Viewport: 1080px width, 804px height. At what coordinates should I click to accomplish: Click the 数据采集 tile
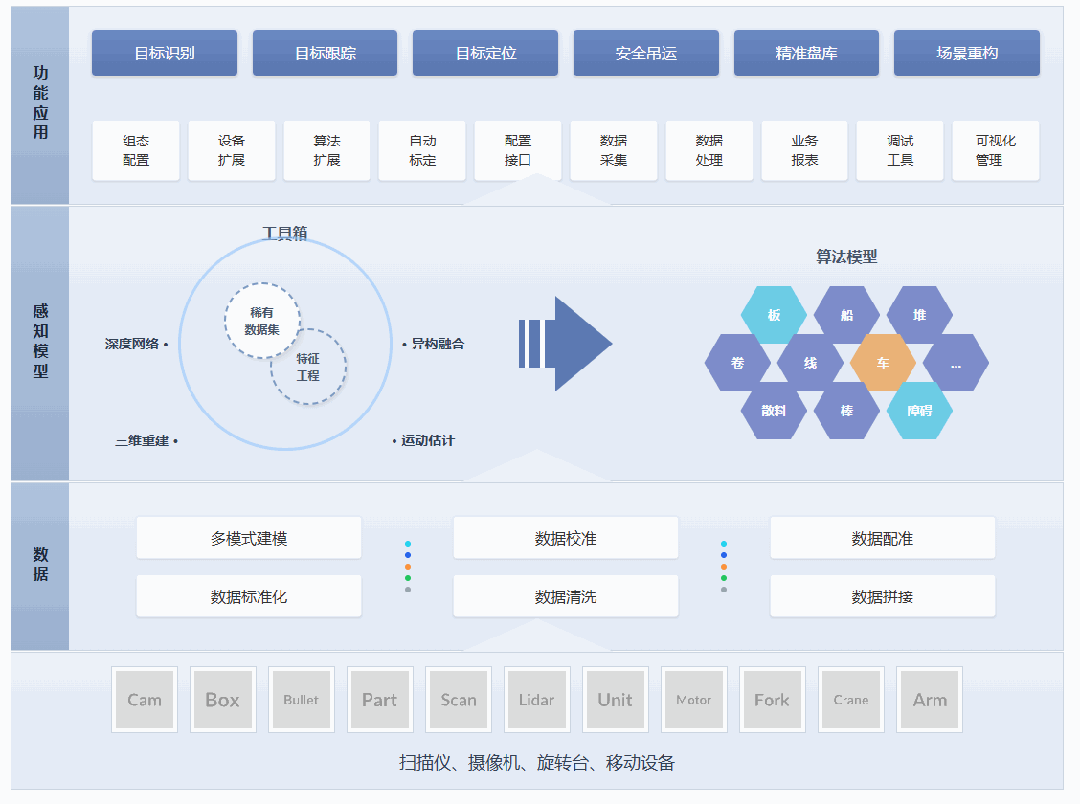pos(613,151)
